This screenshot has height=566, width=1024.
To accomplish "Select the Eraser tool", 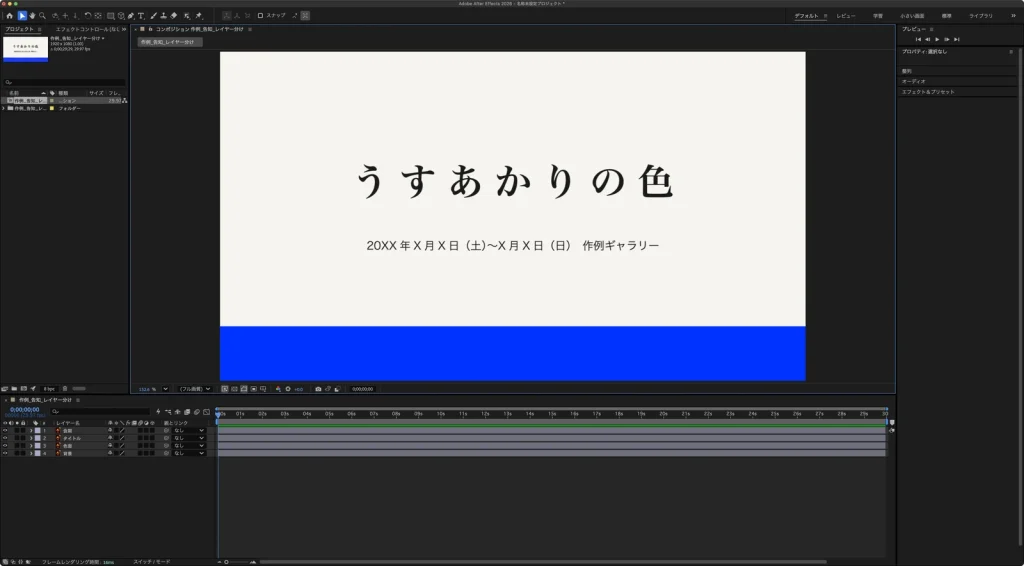I will 174,16.
